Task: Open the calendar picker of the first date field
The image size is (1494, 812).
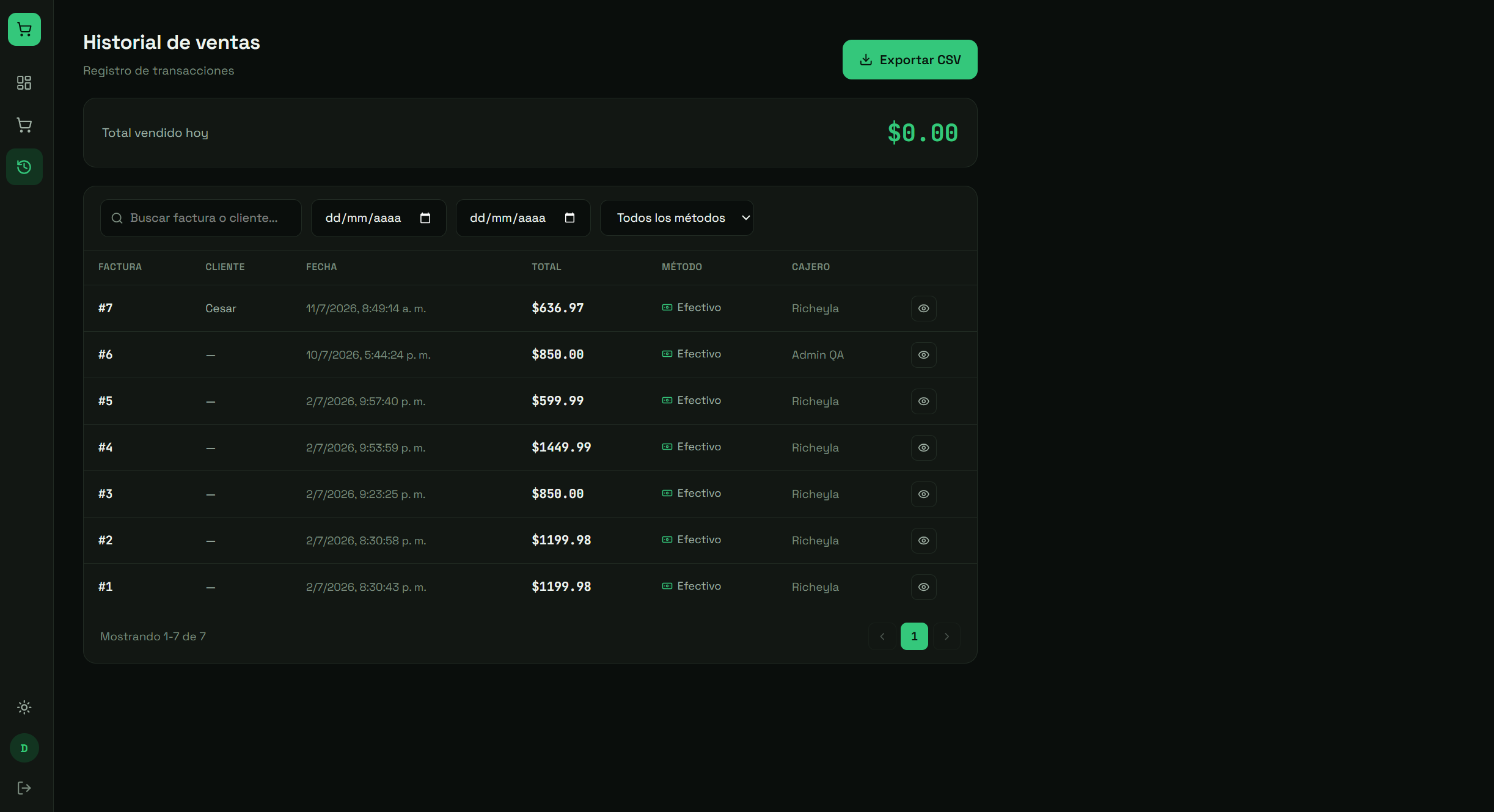Action: [425, 218]
